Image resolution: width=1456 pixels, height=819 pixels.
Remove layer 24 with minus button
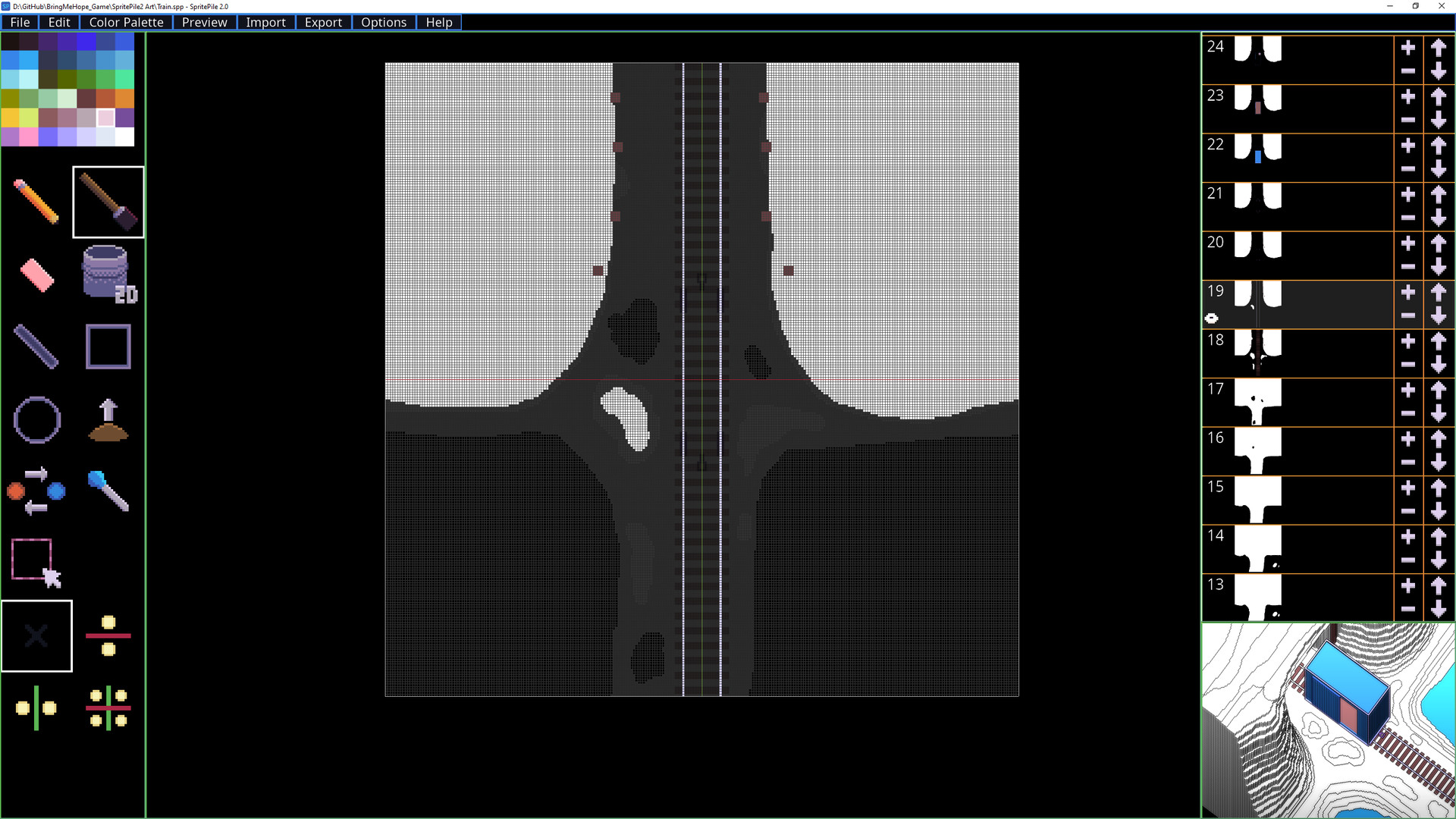(x=1408, y=71)
